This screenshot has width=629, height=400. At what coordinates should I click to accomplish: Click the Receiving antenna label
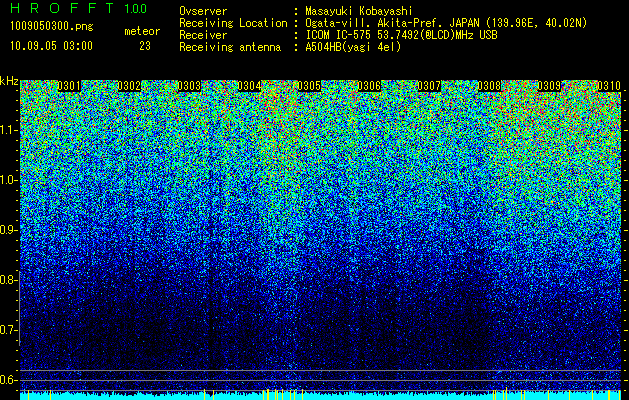point(230,47)
